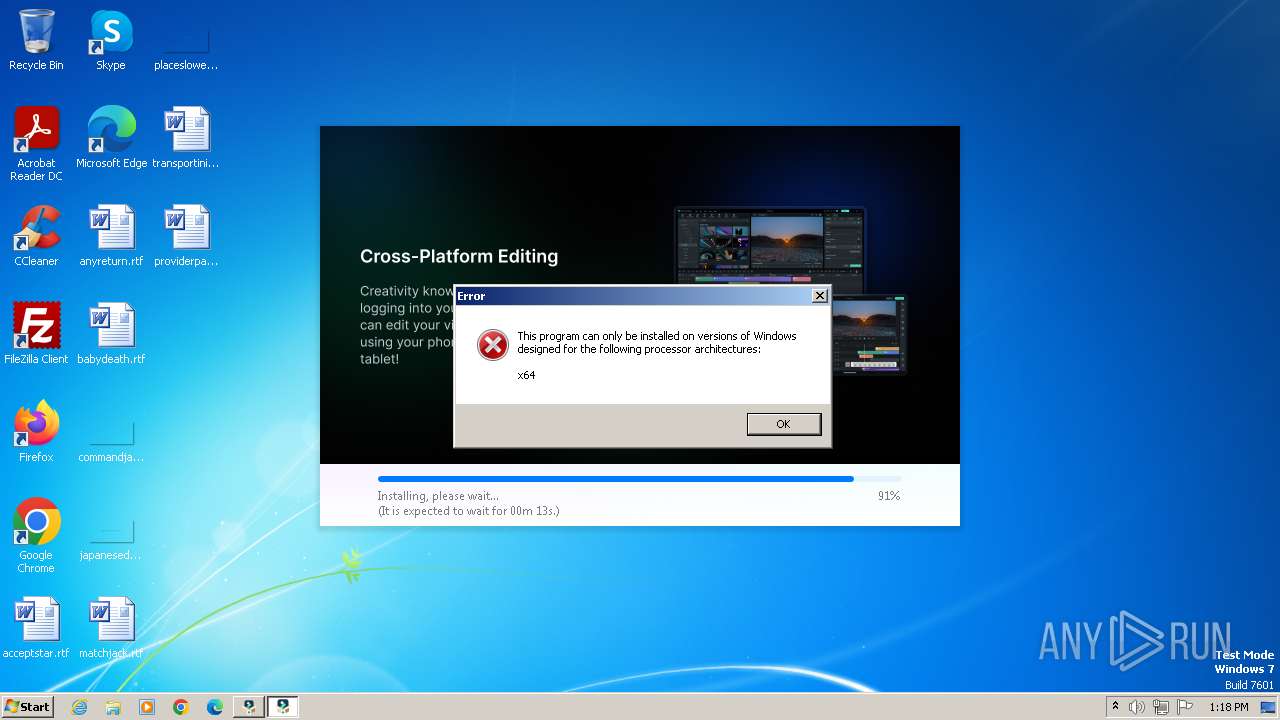Open the Recycle Bin desktop icon

(36, 41)
